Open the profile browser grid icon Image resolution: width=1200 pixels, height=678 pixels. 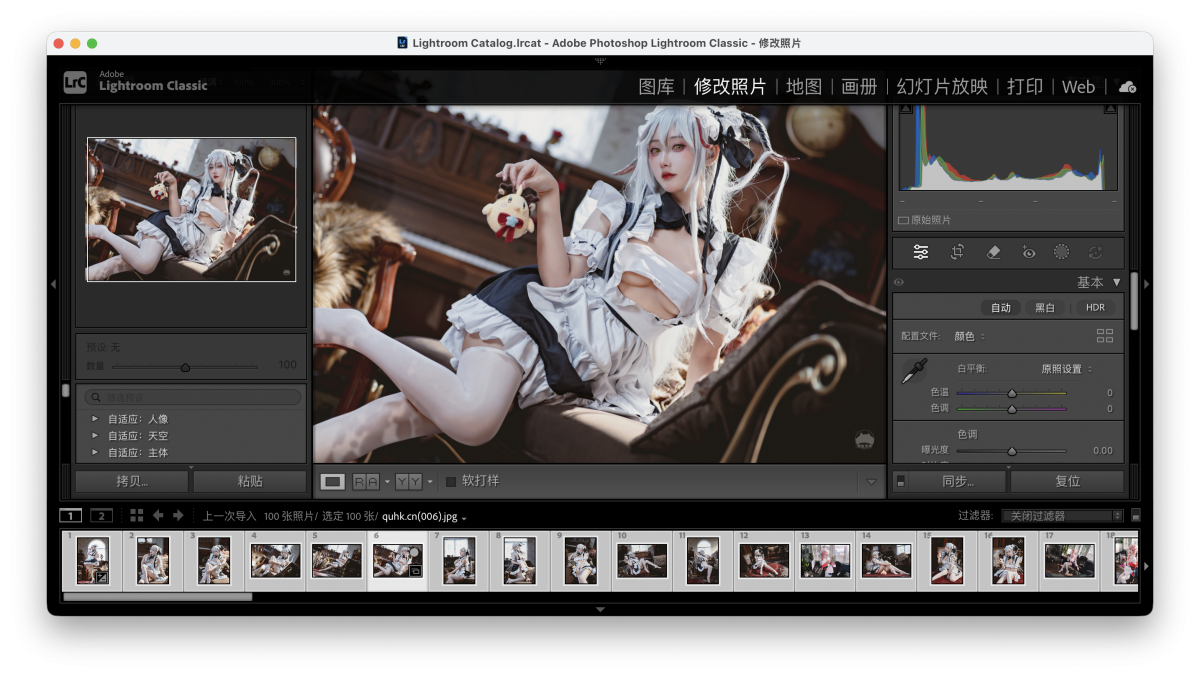pyautogui.click(x=1104, y=336)
